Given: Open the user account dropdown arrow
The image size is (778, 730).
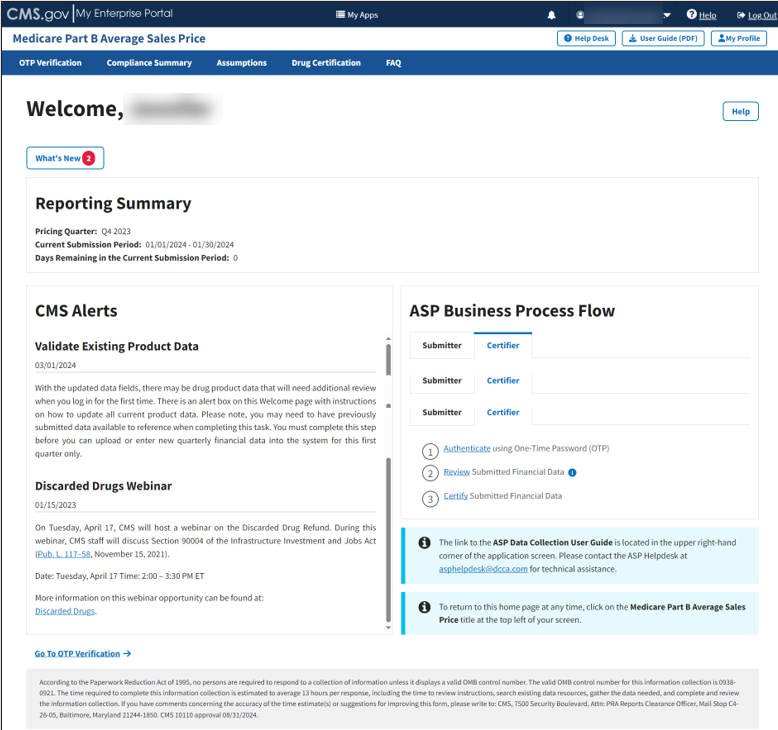Looking at the screenshot, I should [667, 15].
